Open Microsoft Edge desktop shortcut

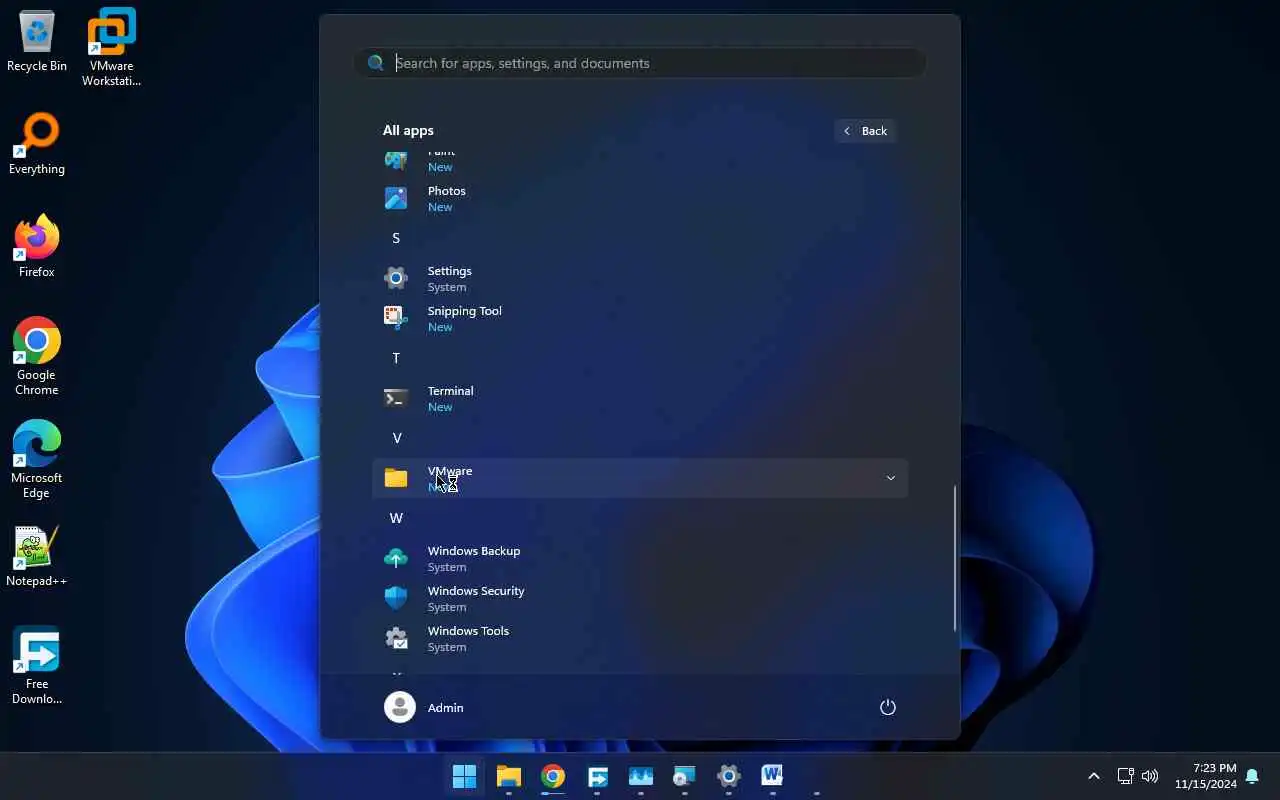[37, 460]
